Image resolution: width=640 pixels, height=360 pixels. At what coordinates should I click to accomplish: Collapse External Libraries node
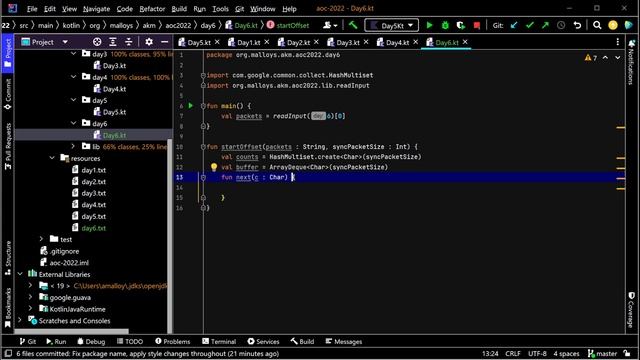[x=20, y=274]
